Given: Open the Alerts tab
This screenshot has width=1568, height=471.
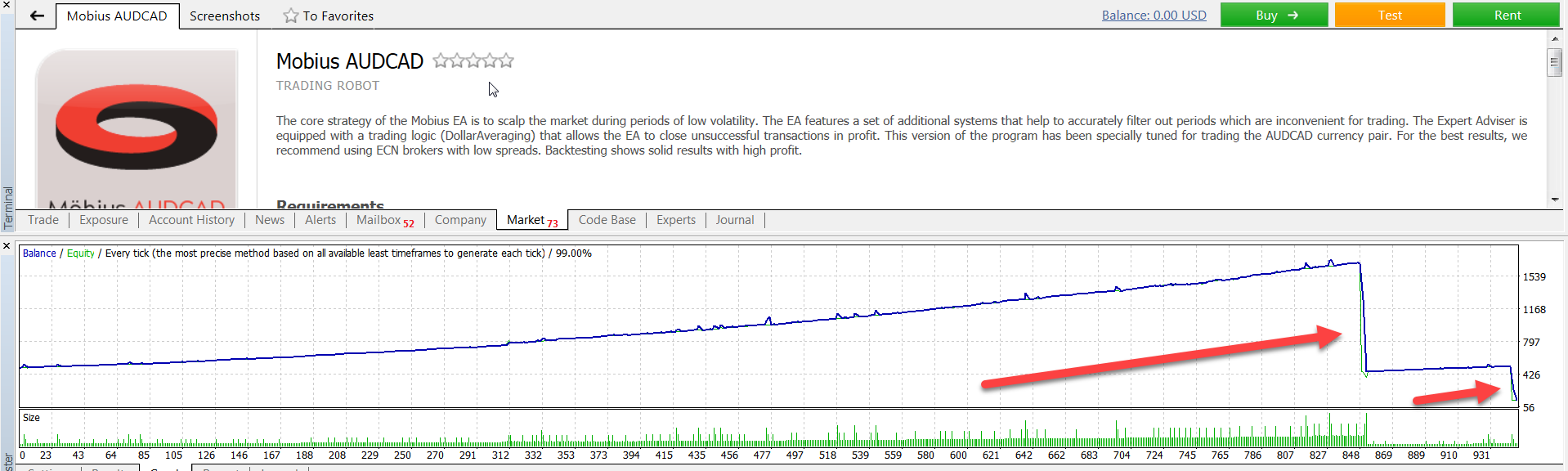Looking at the screenshot, I should (320, 220).
